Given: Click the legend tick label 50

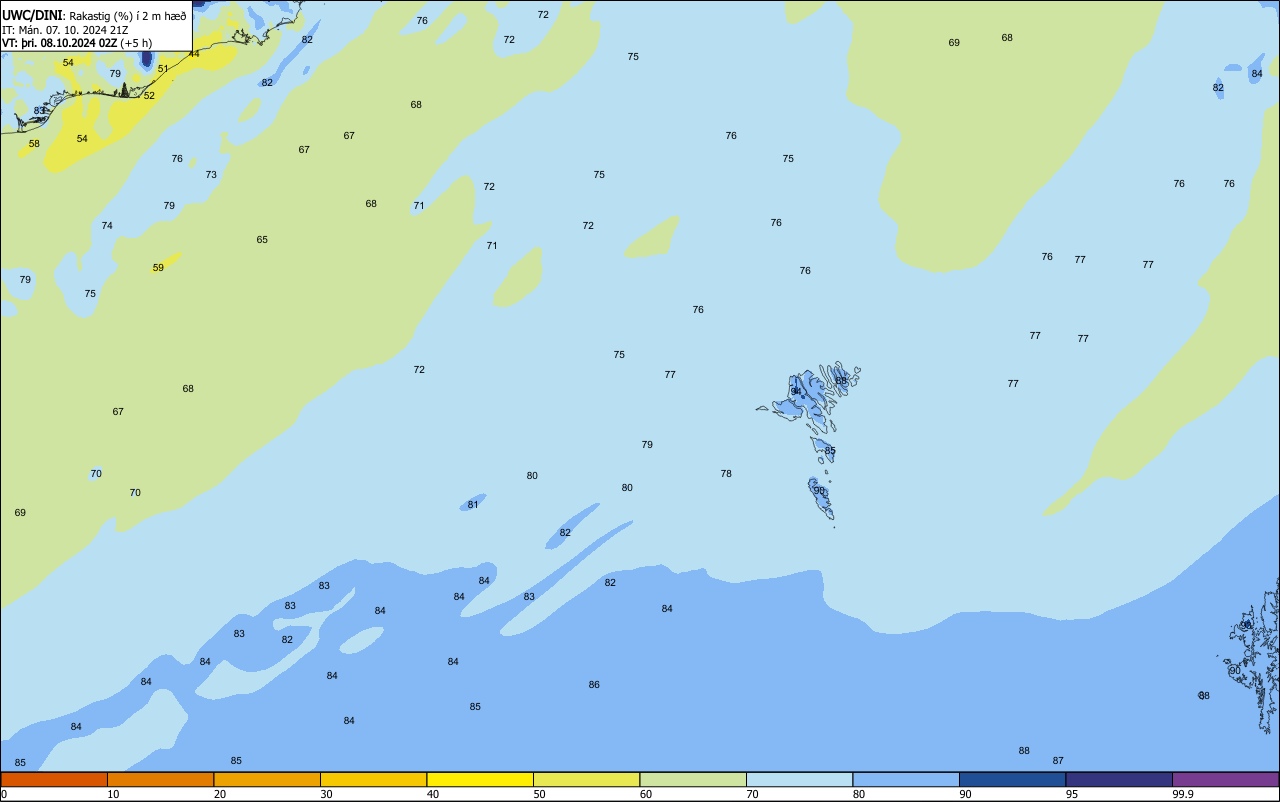Looking at the screenshot, I should (x=539, y=794).
